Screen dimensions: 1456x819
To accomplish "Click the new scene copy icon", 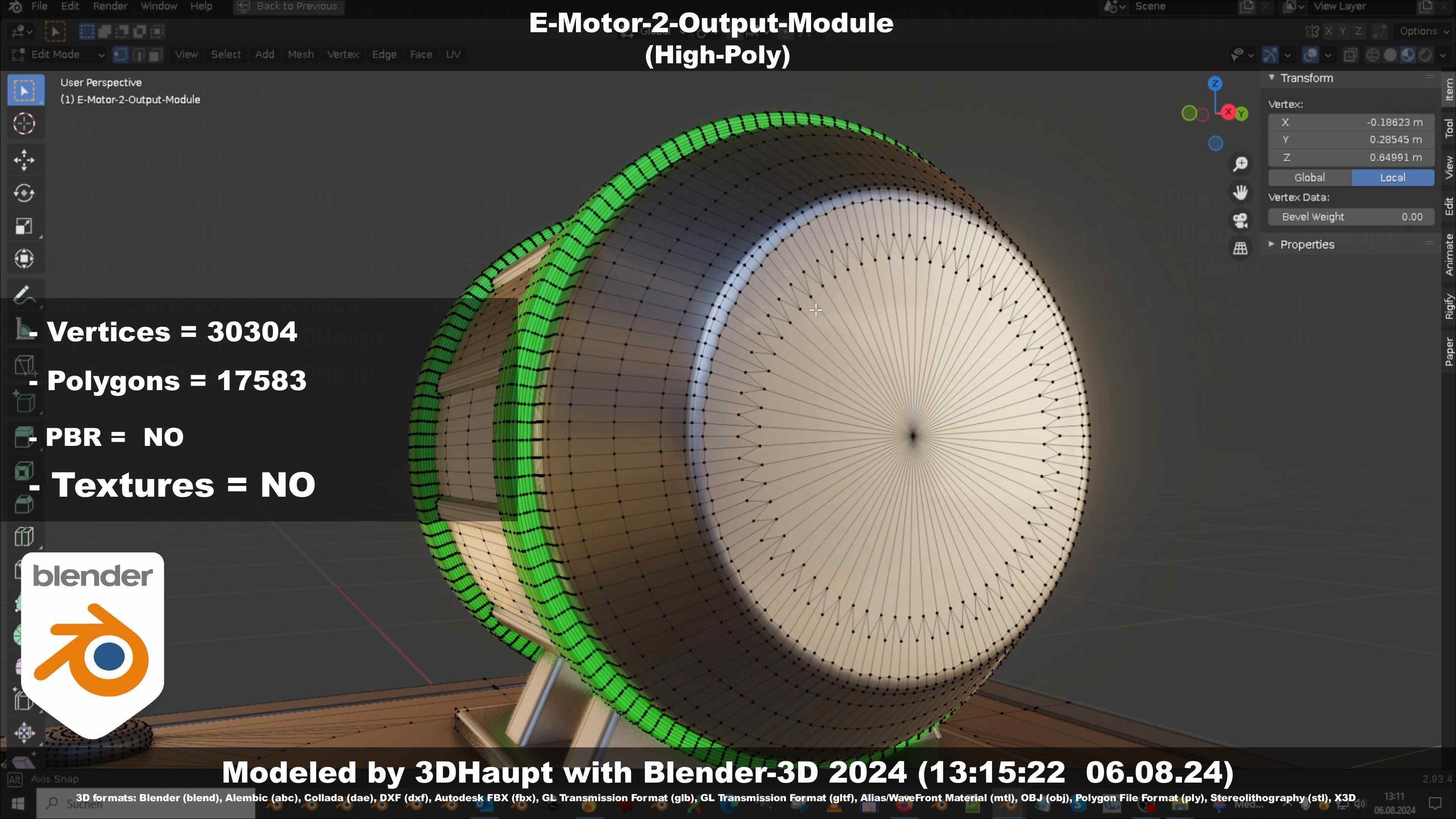I will (x=1246, y=7).
